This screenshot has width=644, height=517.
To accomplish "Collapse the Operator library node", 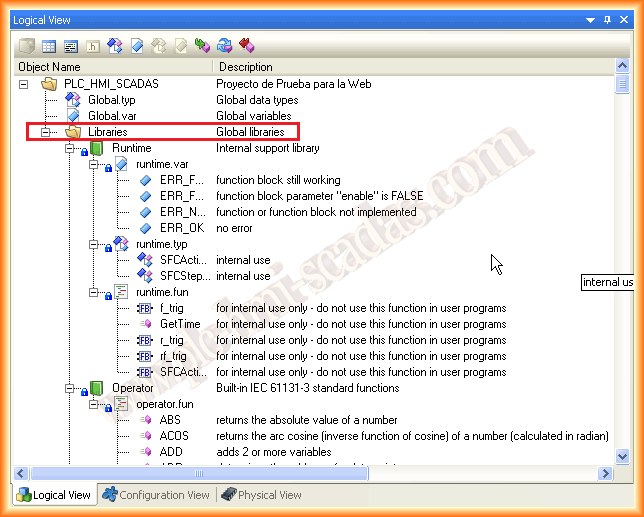I will pyautogui.click(x=70, y=388).
